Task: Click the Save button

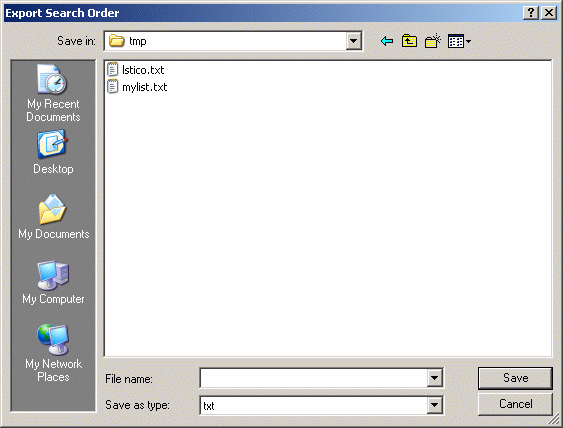Action: [x=515, y=378]
